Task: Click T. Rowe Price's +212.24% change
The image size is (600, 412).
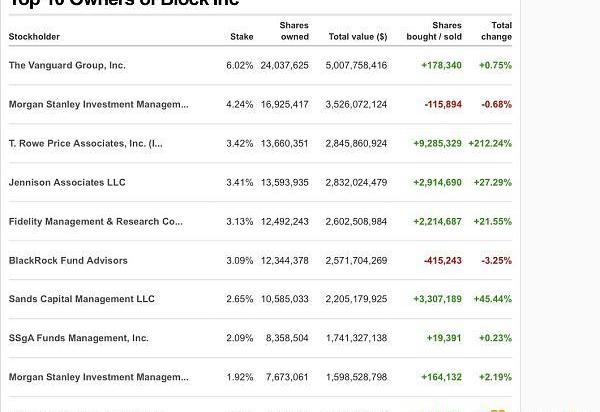Action: tap(489, 143)
